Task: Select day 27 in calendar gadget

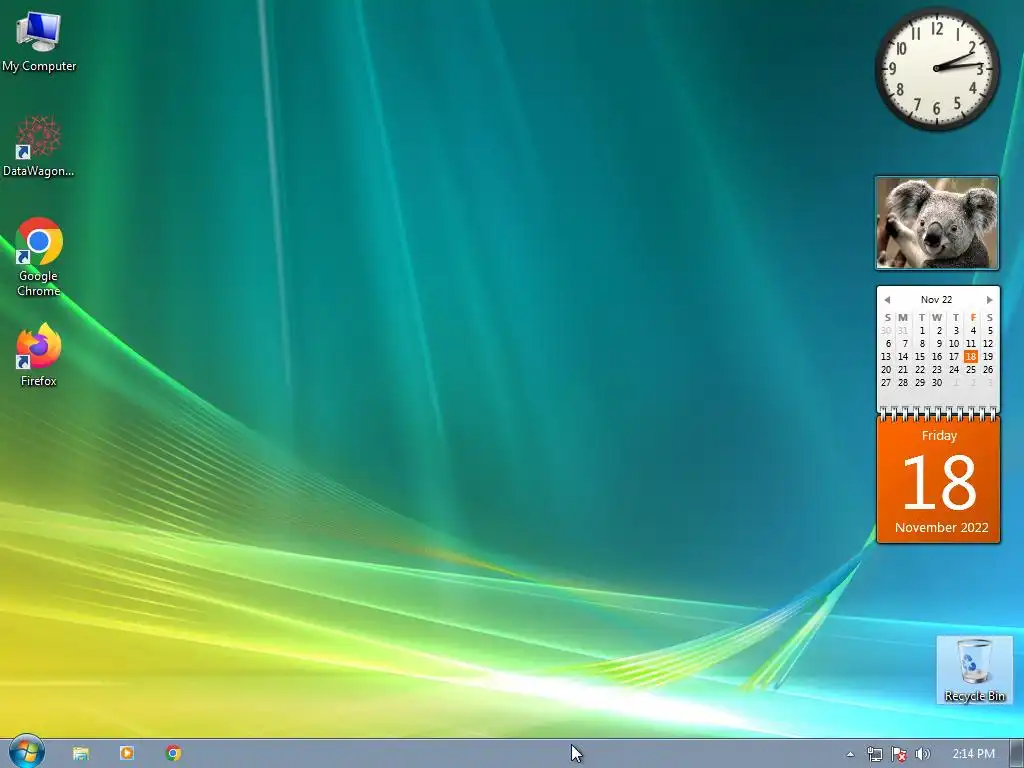Action: (x=886, y=383)
